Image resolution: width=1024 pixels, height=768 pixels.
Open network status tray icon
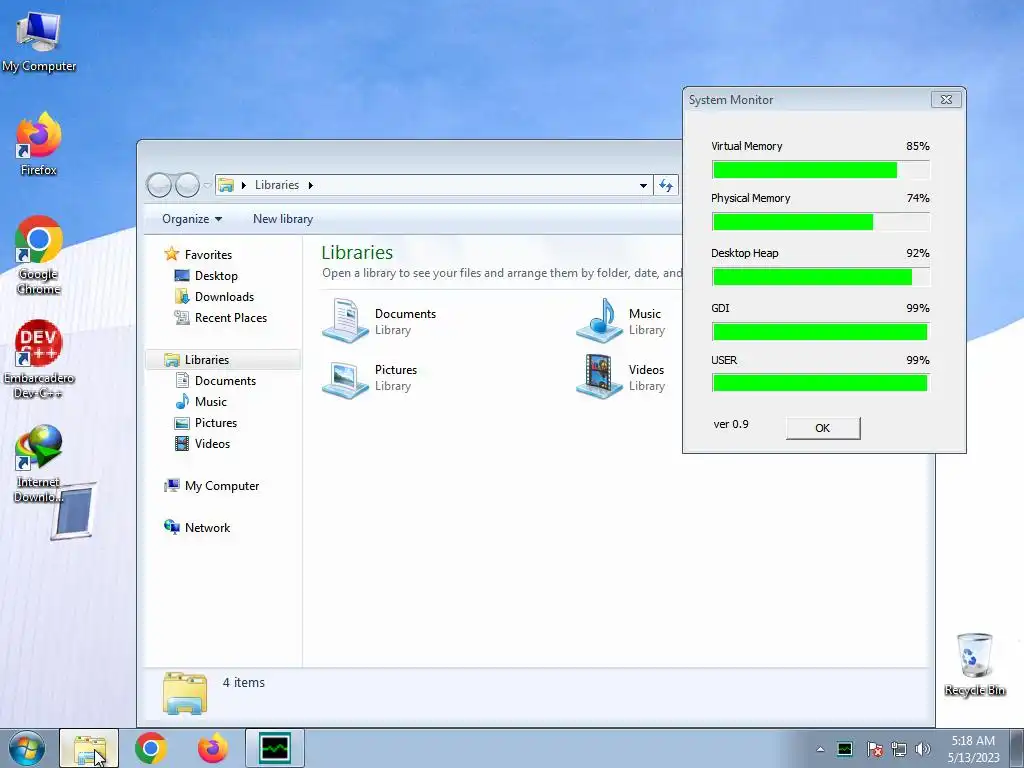(899, 749)
